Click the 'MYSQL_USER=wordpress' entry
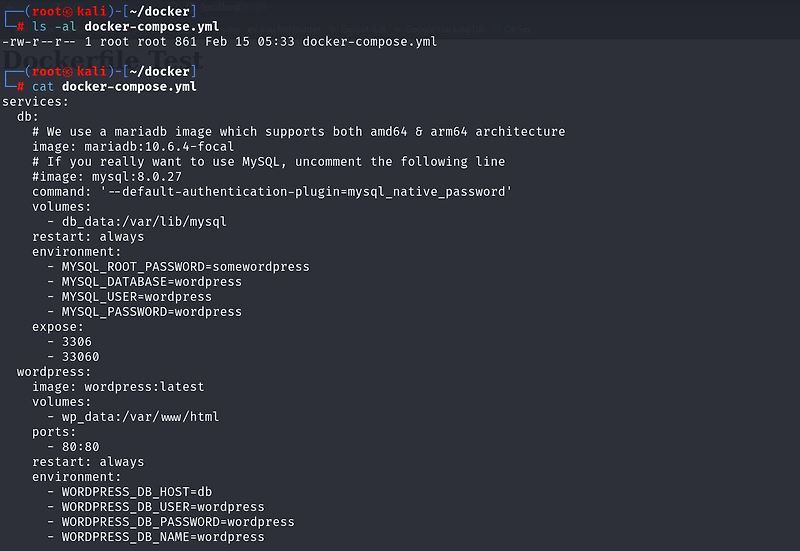This screenshot has width=800, height=551. [x=136, y=297]
